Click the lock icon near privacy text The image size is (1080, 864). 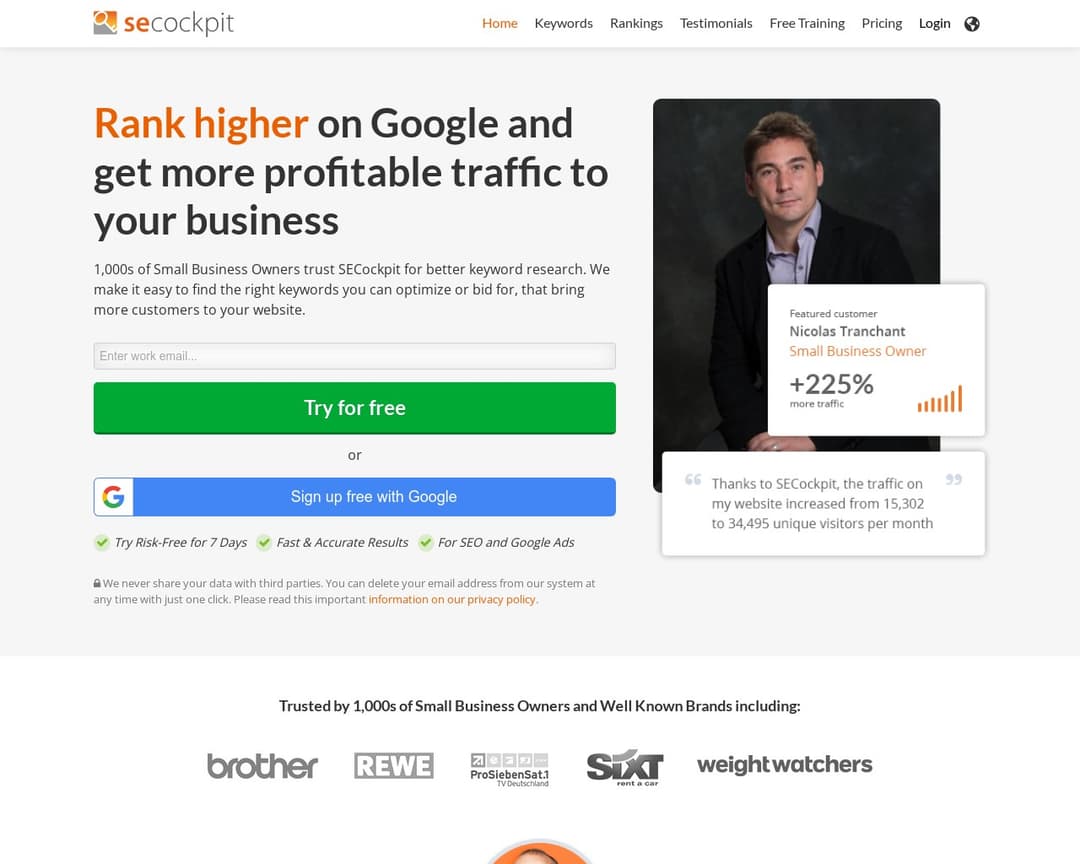click(97, 583)
